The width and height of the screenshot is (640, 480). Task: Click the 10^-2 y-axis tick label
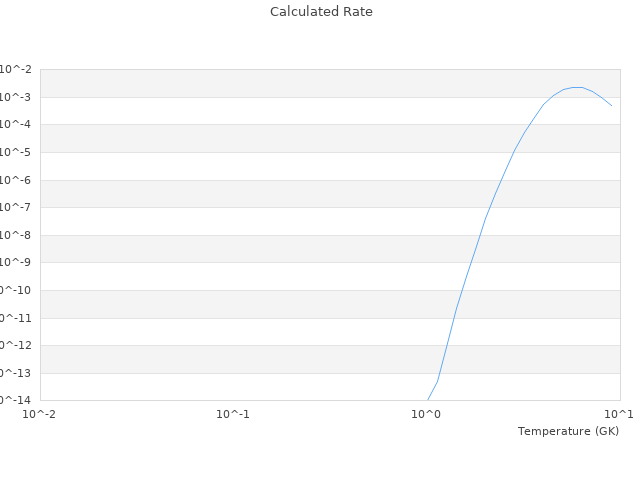click(16, 70)
